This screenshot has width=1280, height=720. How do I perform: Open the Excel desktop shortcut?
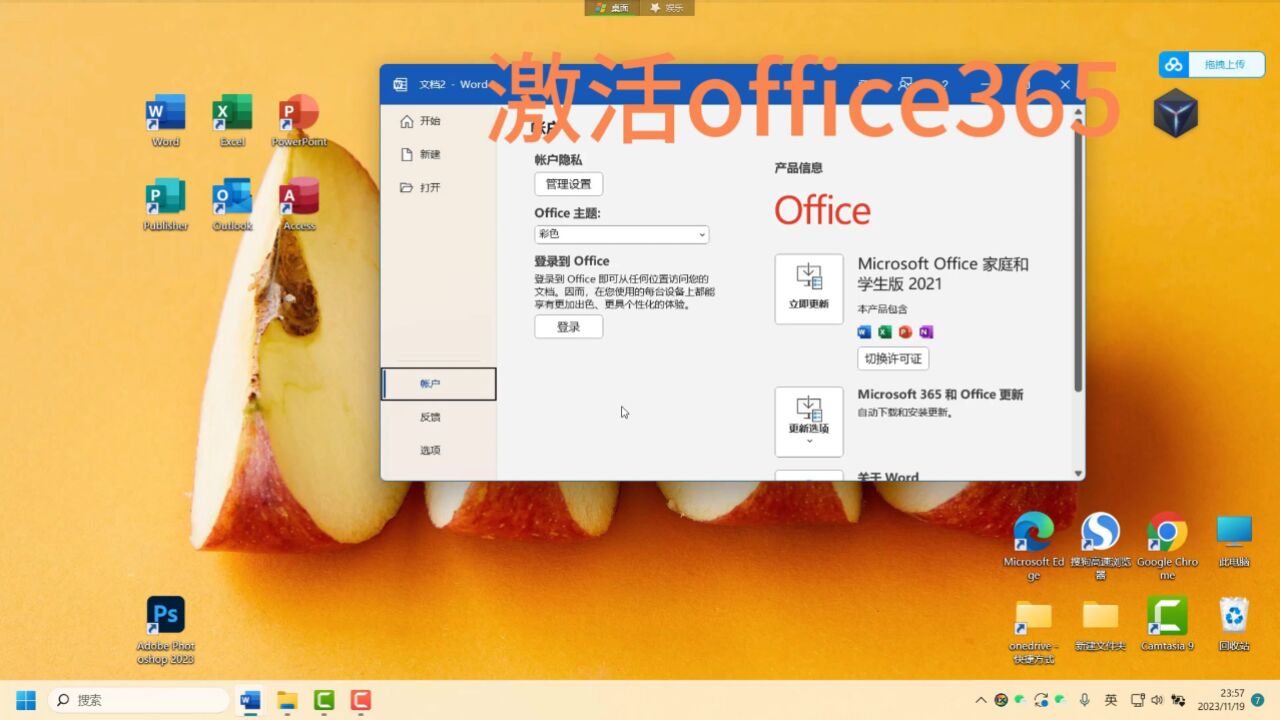(x=232, y=120)
